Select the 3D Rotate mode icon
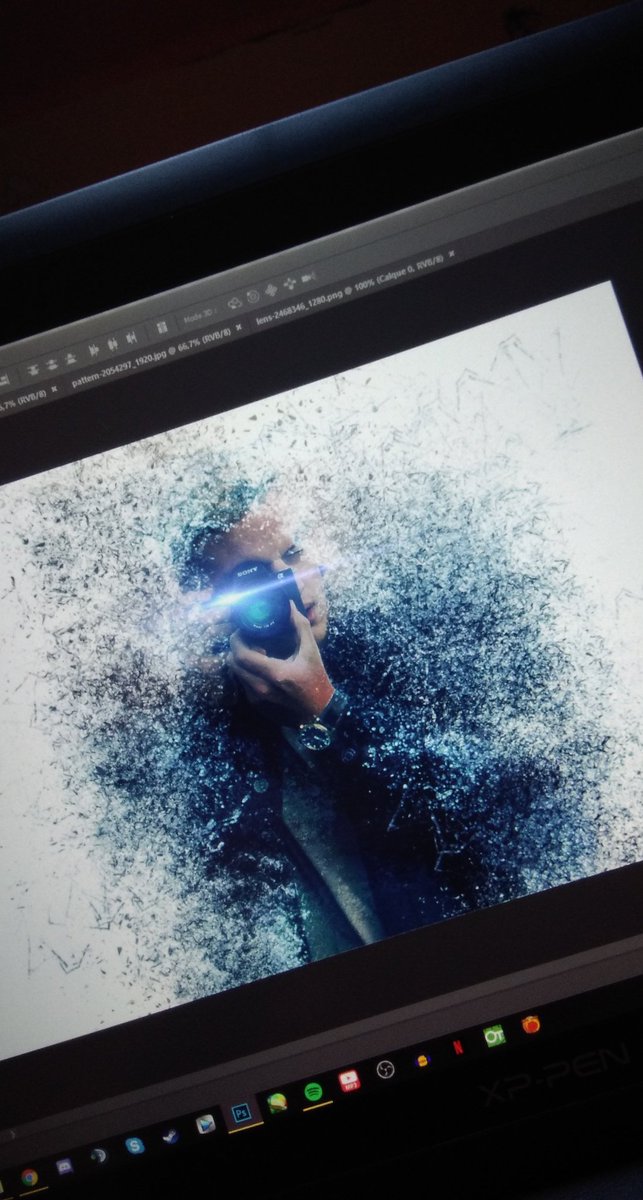This screenshot has height=1200, width=643. point(234,302)
